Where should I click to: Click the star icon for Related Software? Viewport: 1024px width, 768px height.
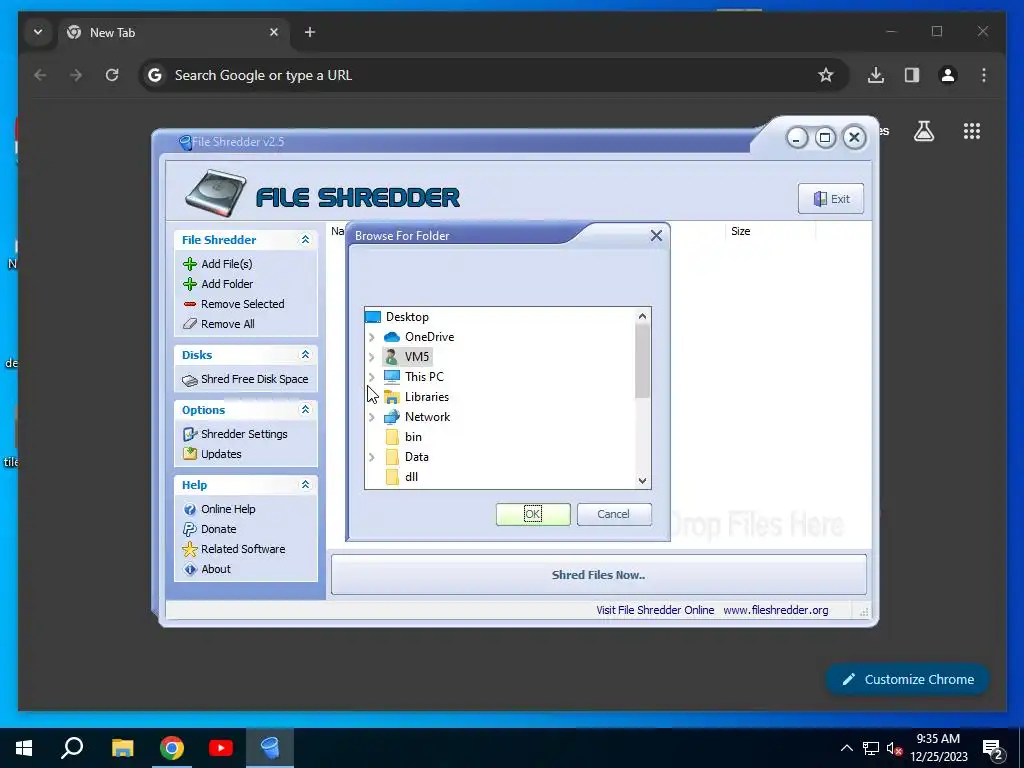click(189, 549)
